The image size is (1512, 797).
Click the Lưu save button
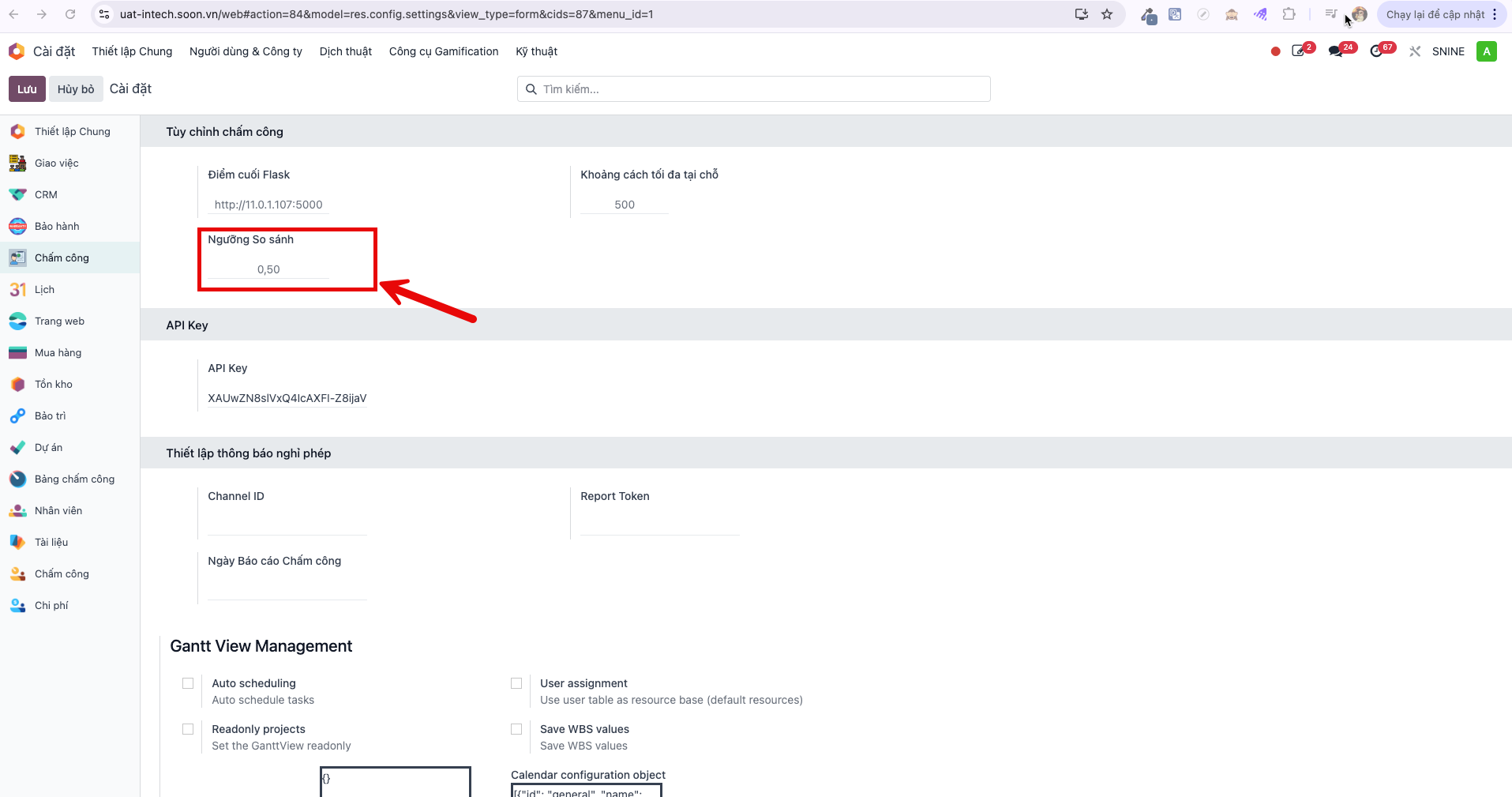[27, 89]
